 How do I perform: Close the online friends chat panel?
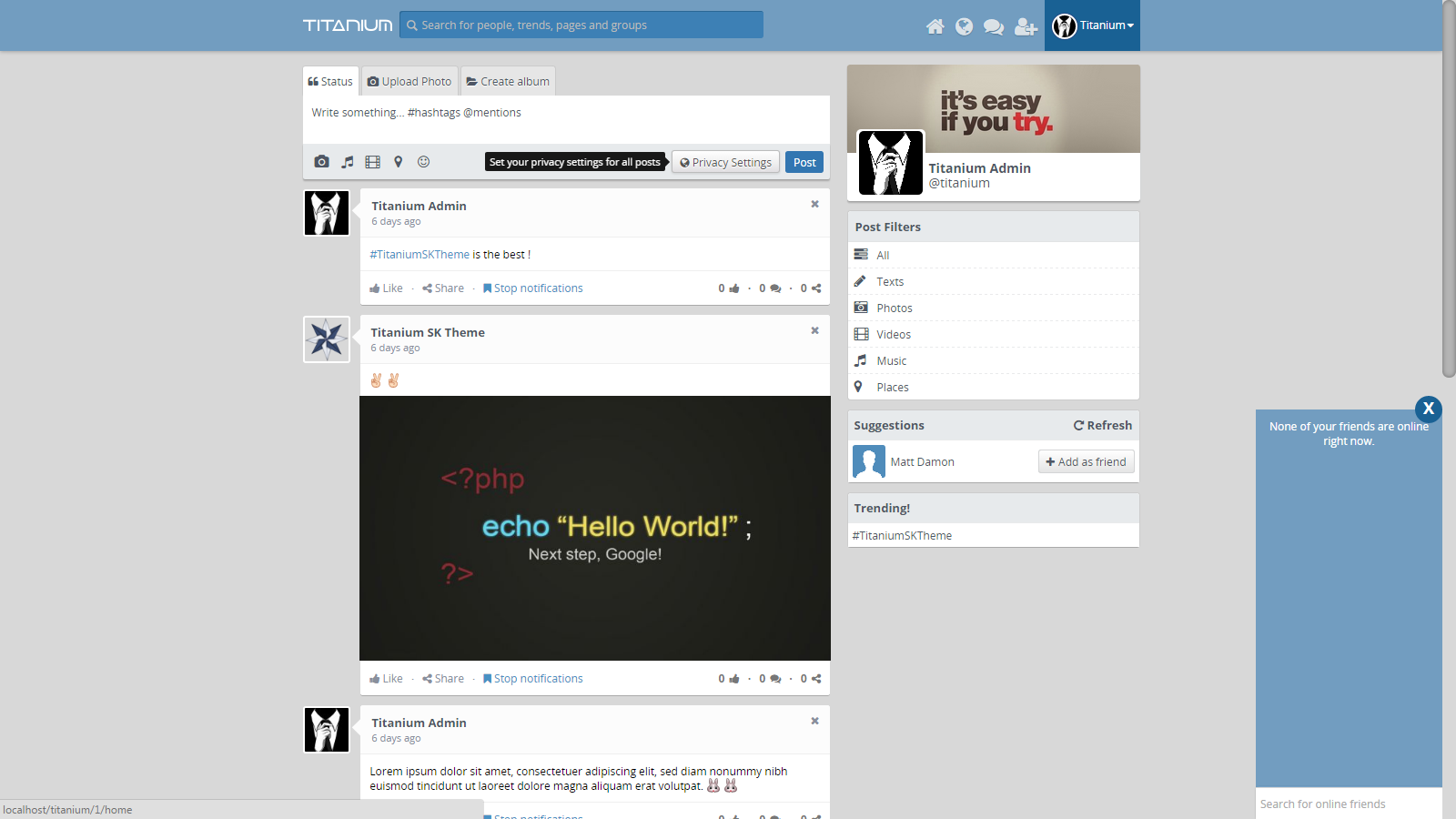coord(1429,409)
